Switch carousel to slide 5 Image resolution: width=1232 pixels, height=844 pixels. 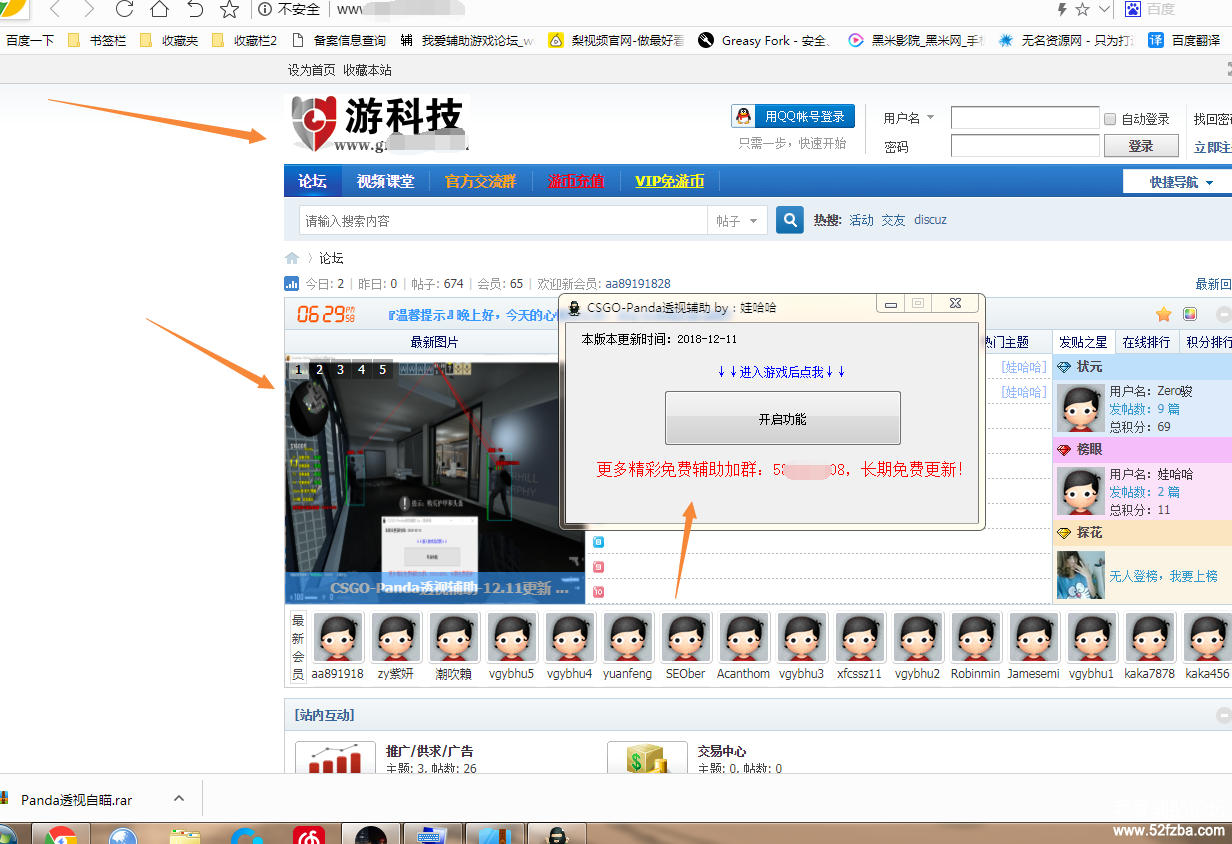click(382, 370)
